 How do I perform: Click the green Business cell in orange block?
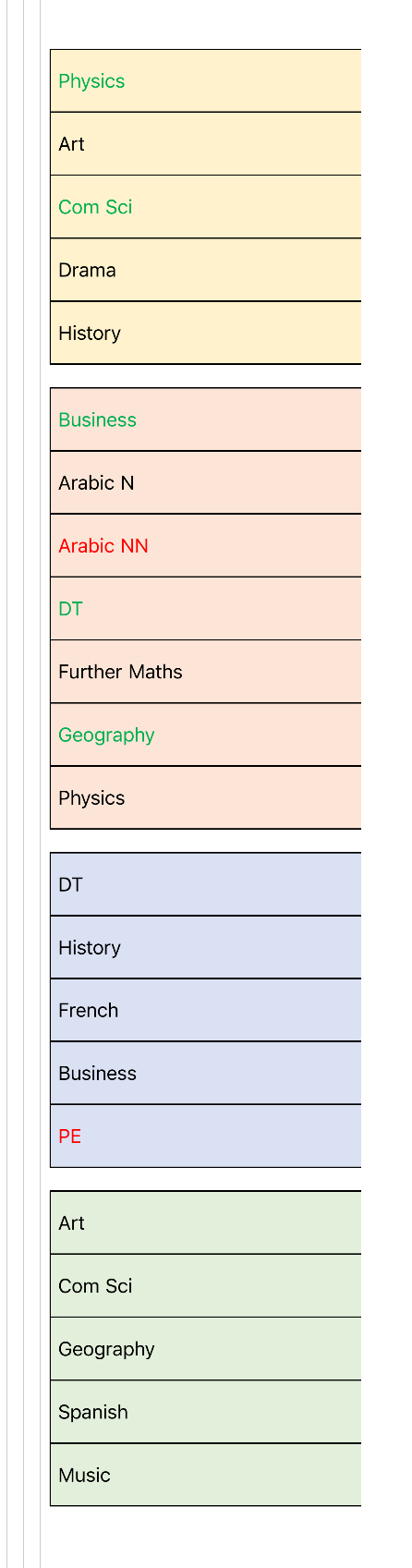tap(205, 420)
